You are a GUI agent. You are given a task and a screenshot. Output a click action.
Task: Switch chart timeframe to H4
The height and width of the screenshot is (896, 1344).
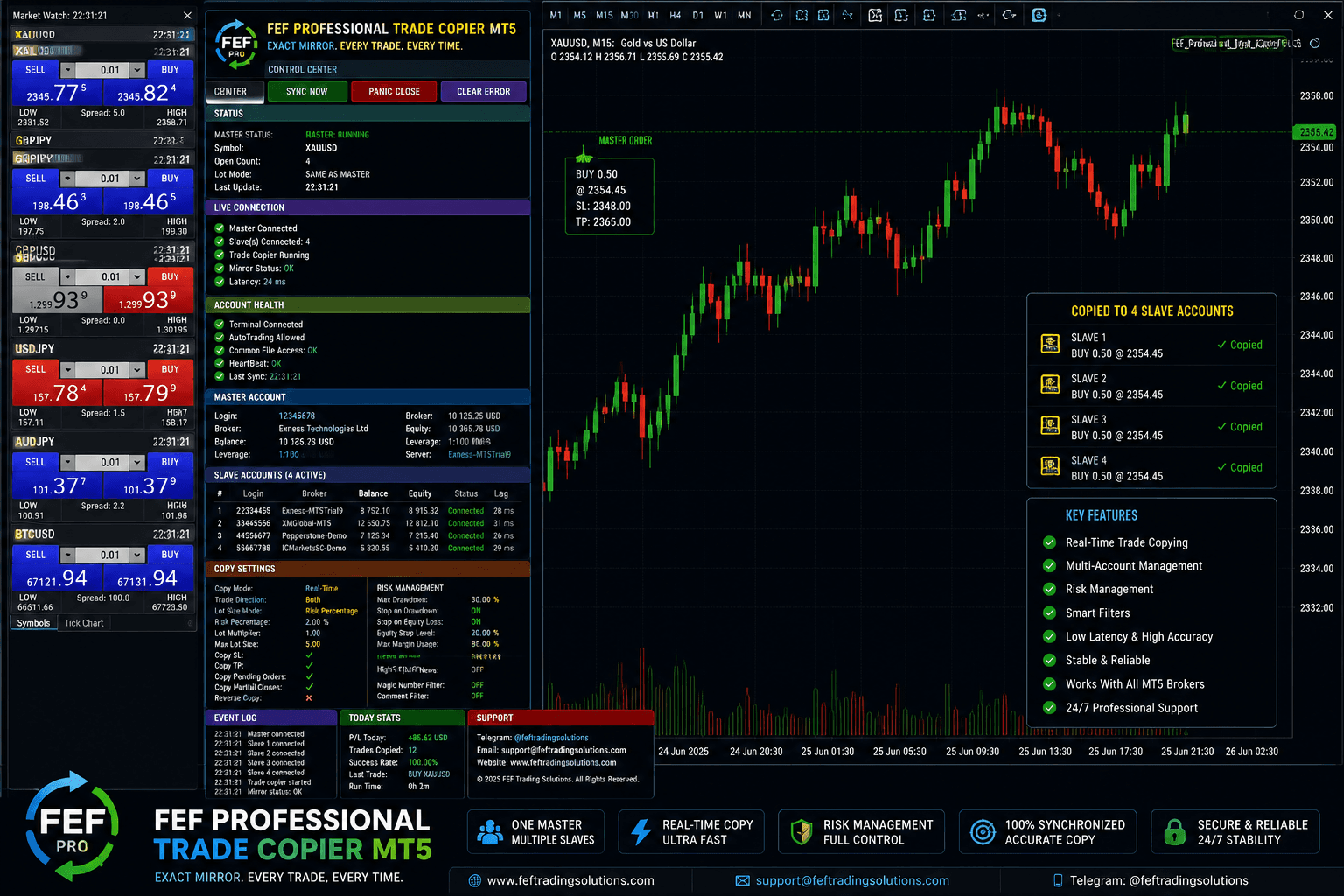click(675, 15)
